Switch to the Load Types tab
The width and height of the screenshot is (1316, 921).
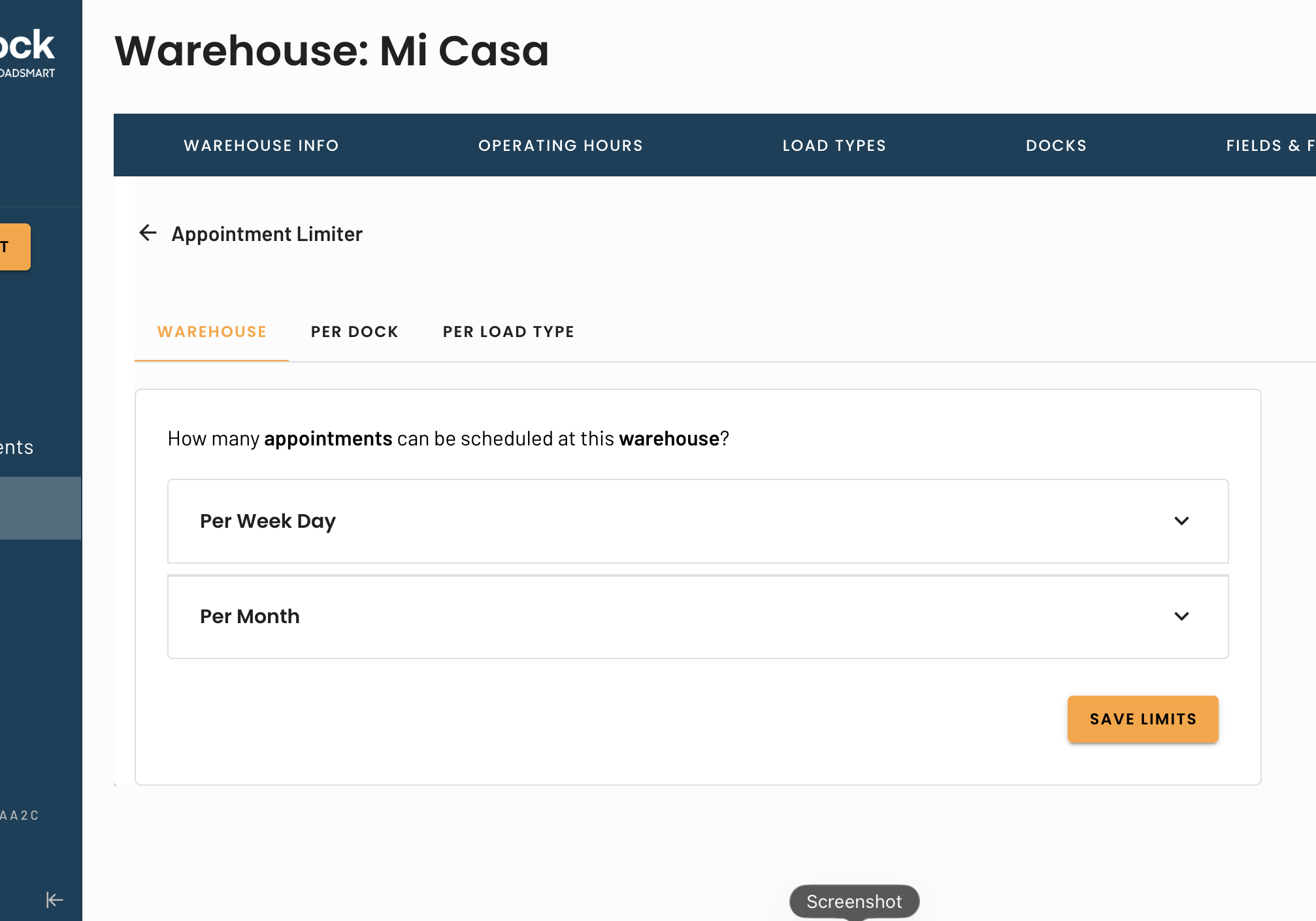pyautogui.click(x=834, y=145)
